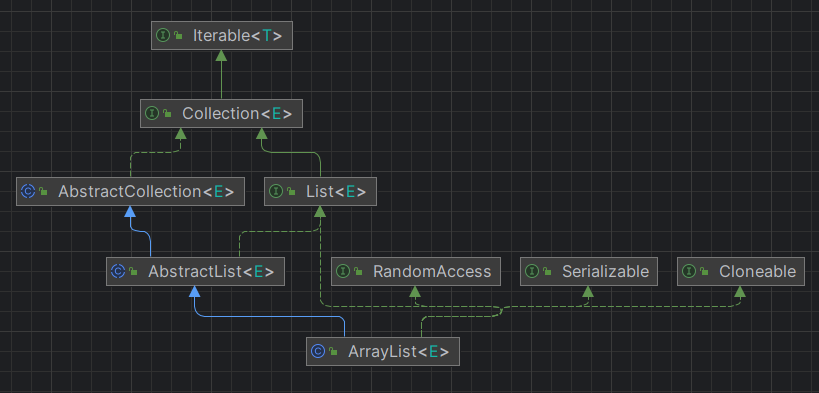Select the List<E> node text
Screen dimensions: 819x393
(336, 192)
